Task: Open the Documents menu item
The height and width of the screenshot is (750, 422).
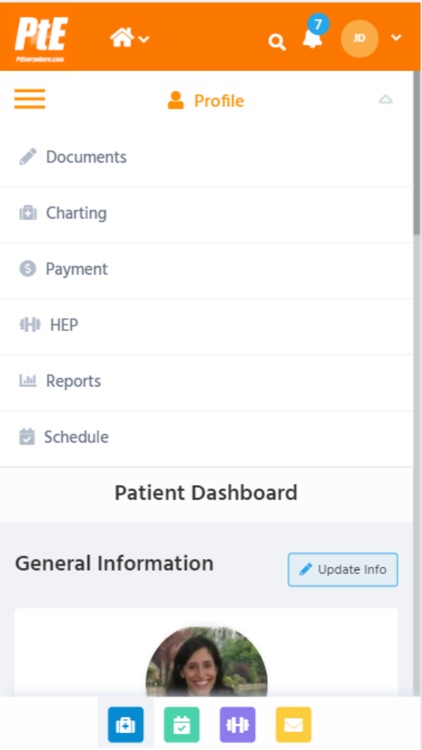Action: (x=206, y=157)
